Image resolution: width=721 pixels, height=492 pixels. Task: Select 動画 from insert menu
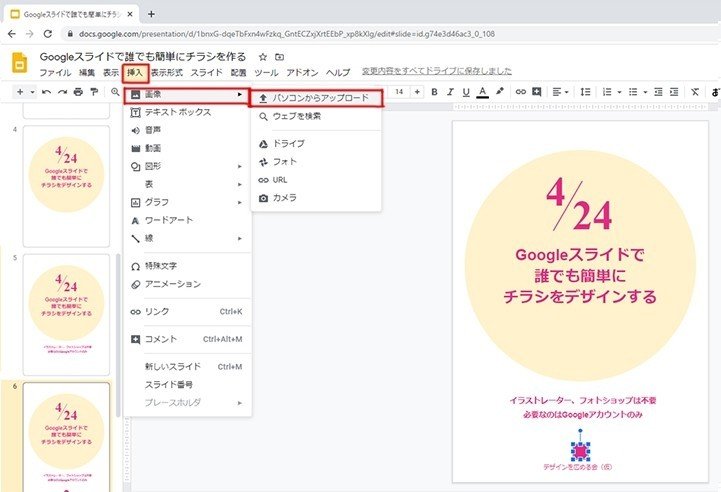(188, 148)
